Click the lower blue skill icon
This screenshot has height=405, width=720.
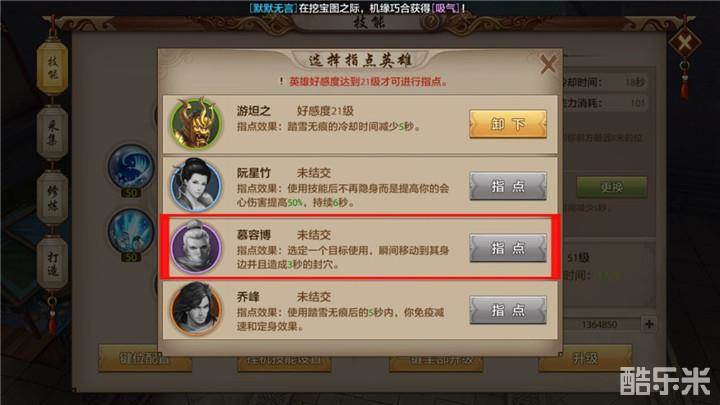(131, 231)
